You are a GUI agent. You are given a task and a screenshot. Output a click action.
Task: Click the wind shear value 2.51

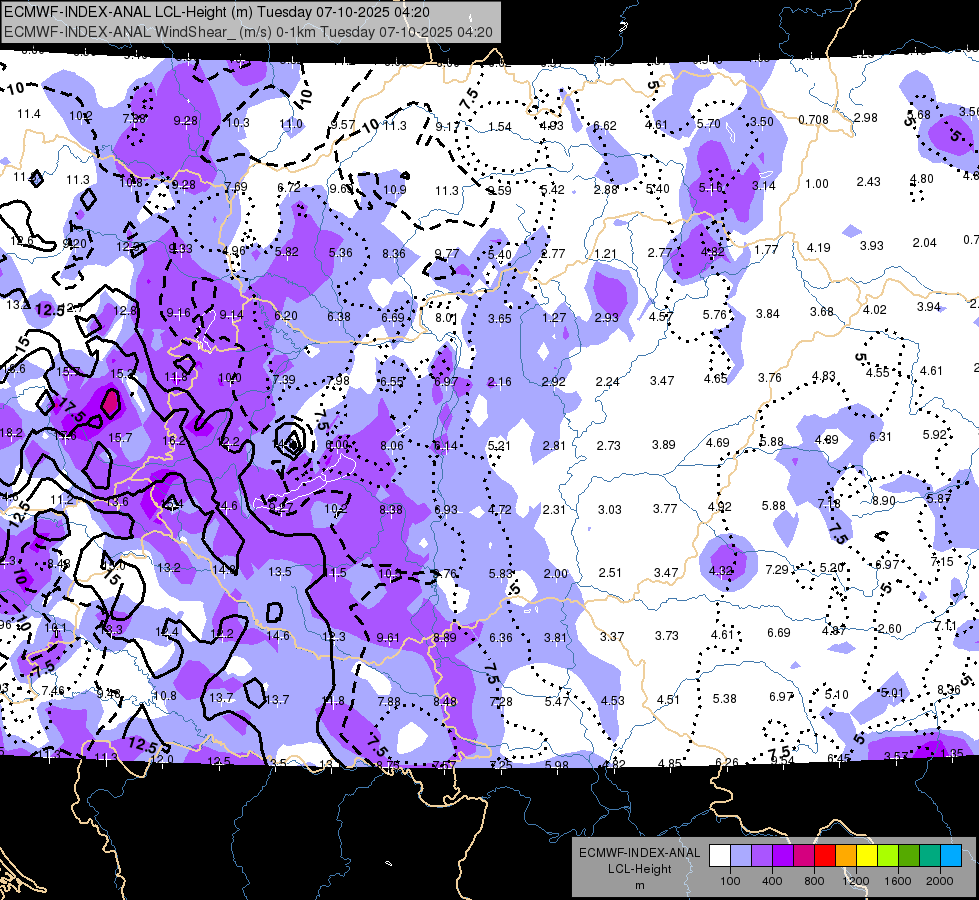pos(610,573)
